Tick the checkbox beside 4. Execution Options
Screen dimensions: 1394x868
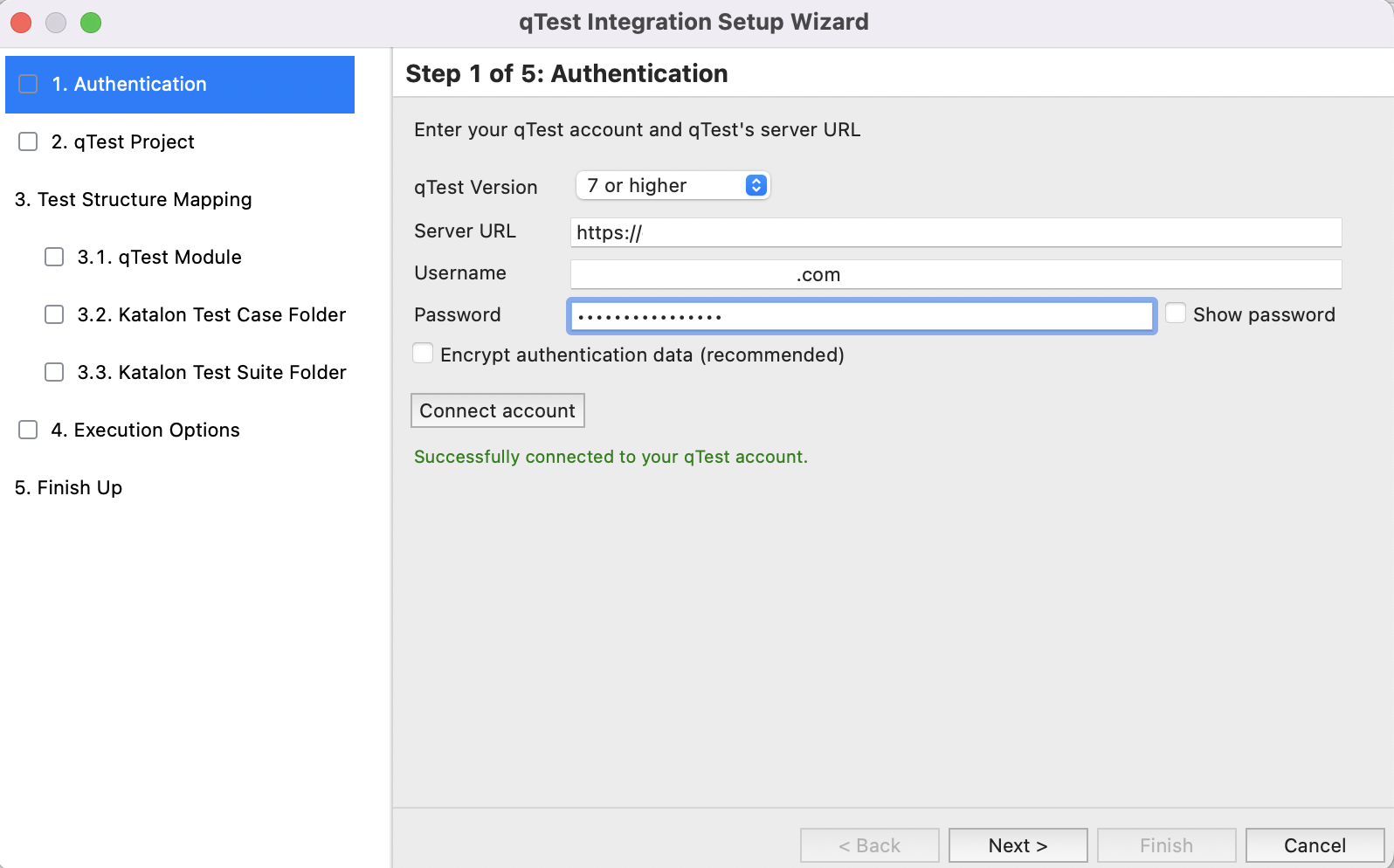click(x=29, y=430)
